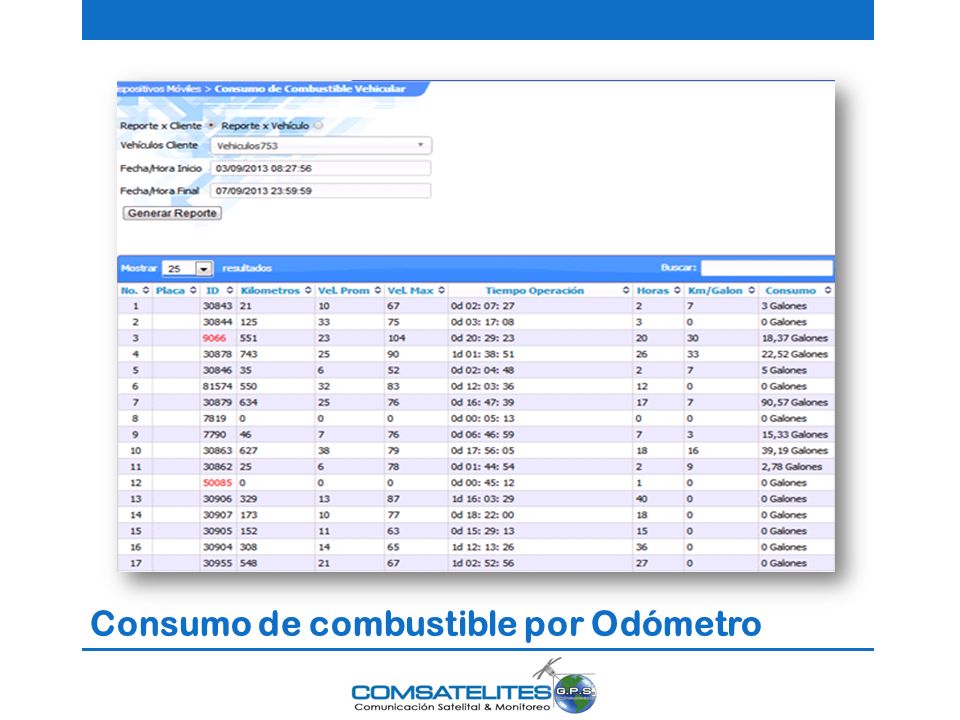
Task: Open the Vehículos Cliente dropdown
Action: [321, 146]
